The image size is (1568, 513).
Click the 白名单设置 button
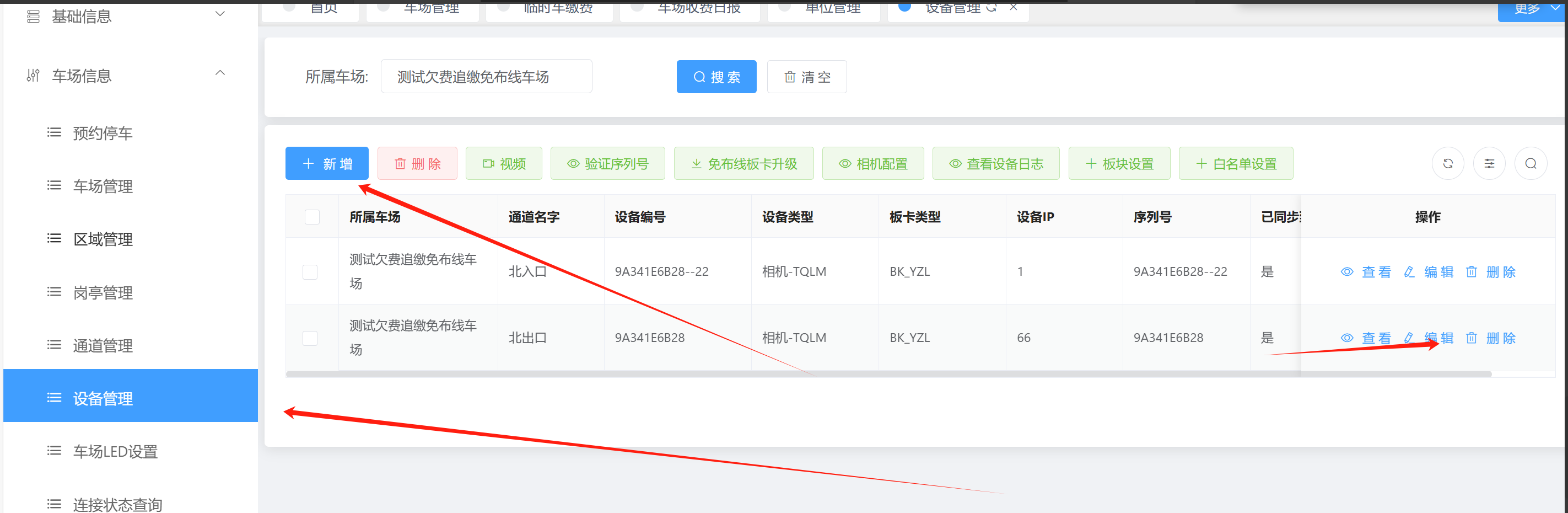[x=1236, y=163]
